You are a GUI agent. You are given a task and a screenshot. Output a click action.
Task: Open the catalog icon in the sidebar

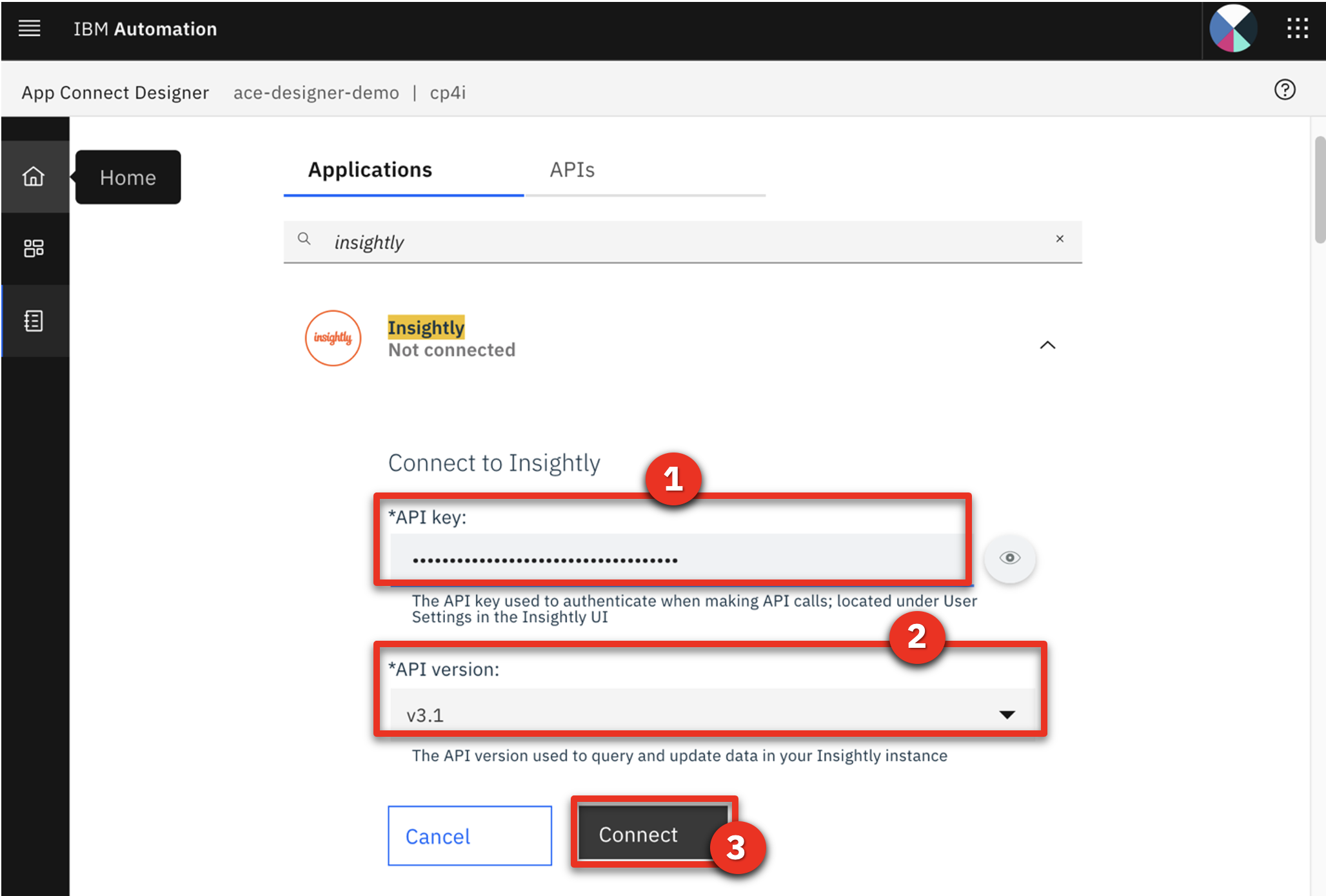coord(34,320)
